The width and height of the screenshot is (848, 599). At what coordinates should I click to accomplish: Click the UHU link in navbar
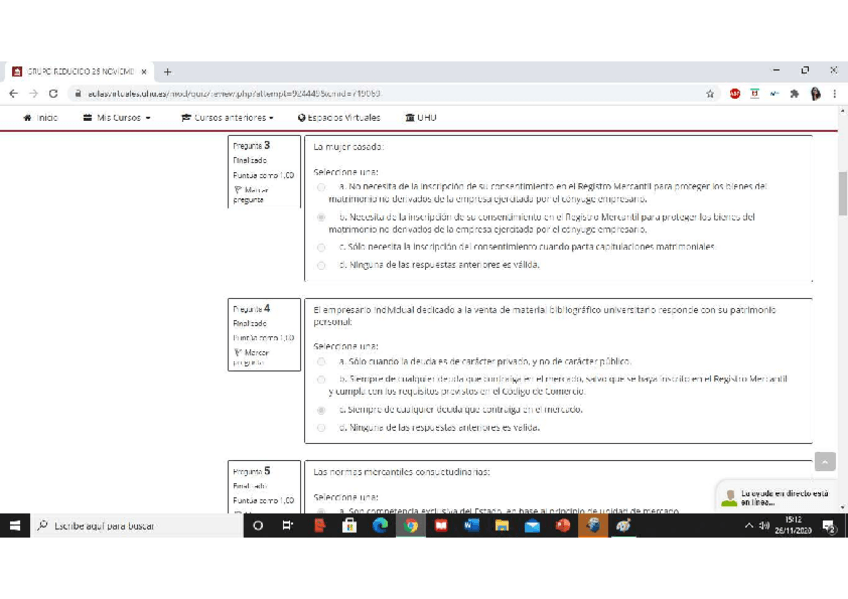[421, 118]
